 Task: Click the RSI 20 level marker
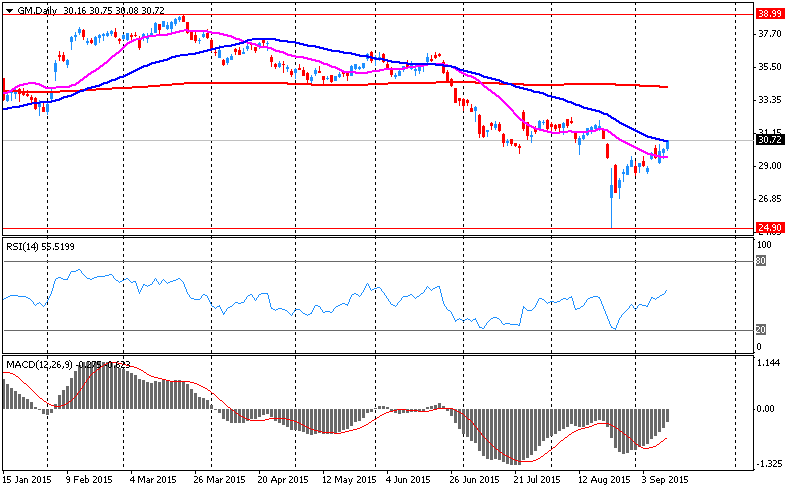761,330
